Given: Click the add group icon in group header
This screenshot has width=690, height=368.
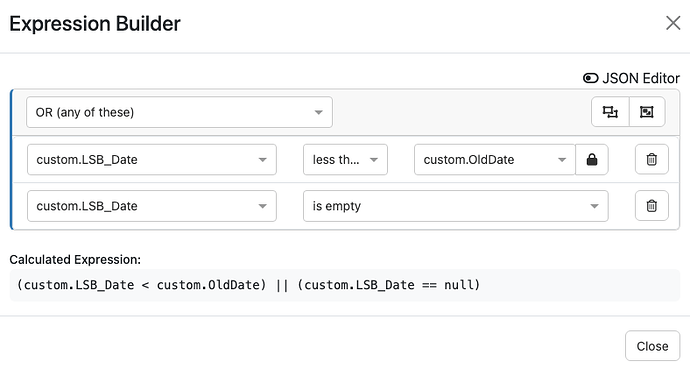Looking at the screenshot, I should pyautogui.click(x=646, y=112).
